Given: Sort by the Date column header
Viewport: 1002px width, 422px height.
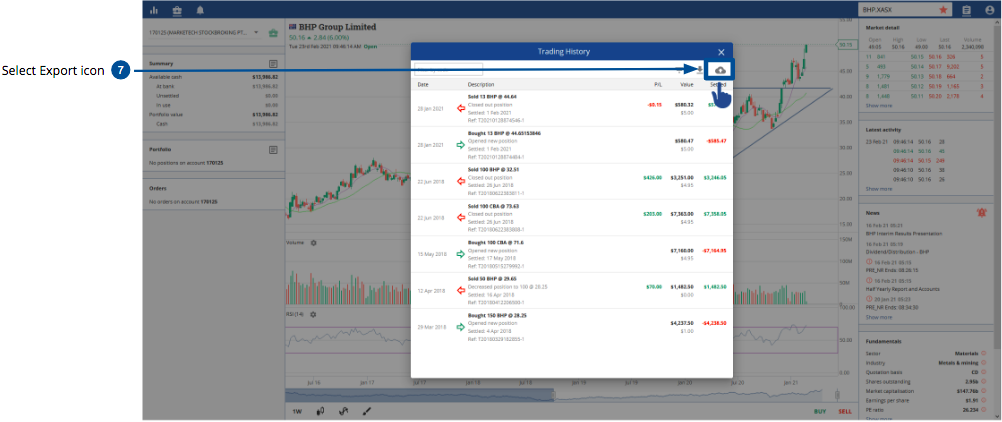Looking at the screenshot, I should coord(423,84).
